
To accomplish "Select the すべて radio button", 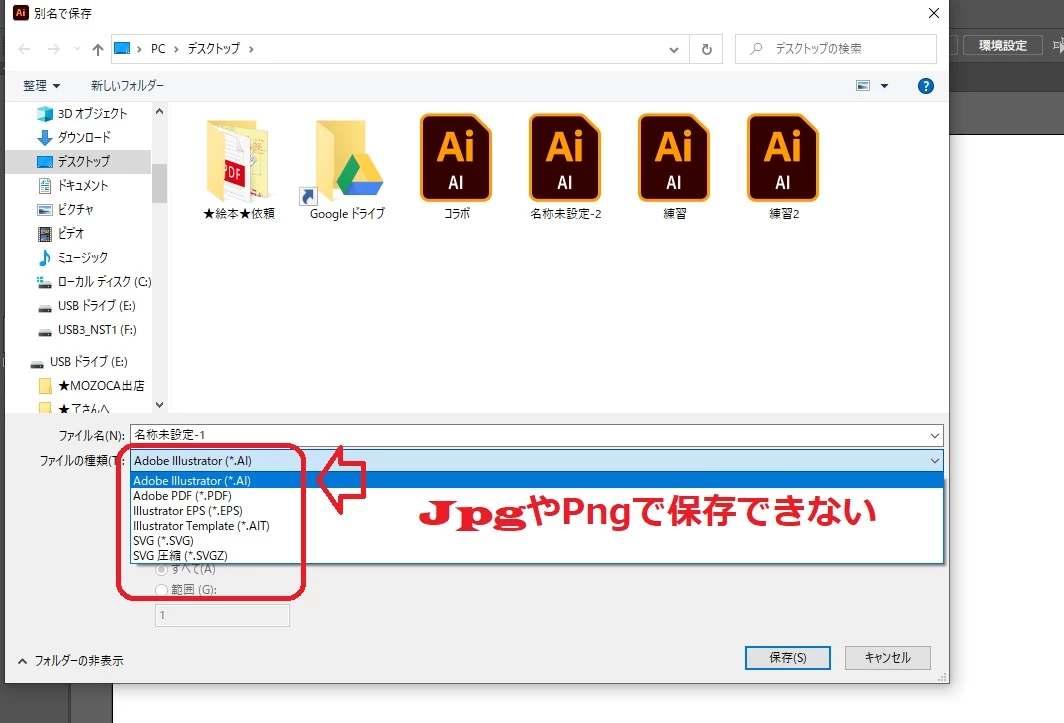I will pyautogui.click(x=162, y=570).
